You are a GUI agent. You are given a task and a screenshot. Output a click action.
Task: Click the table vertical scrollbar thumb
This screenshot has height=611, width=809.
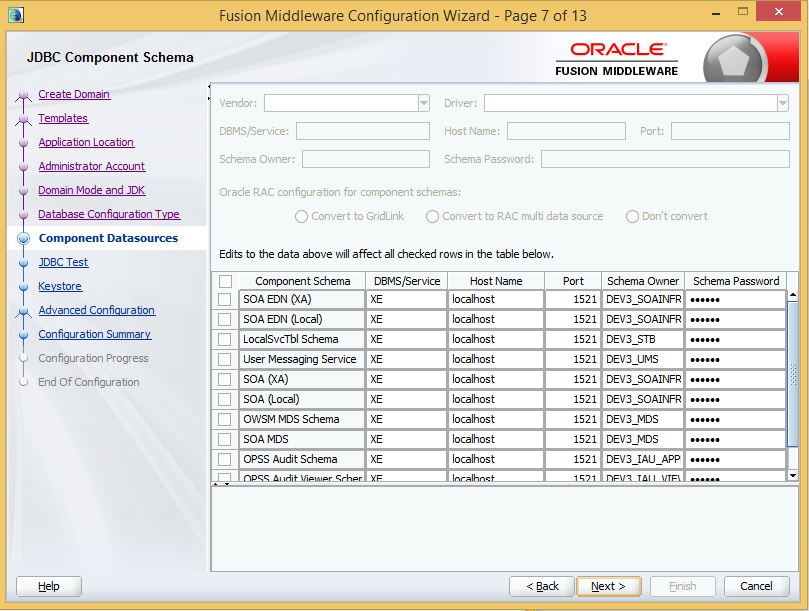click(x=793, y=374)
